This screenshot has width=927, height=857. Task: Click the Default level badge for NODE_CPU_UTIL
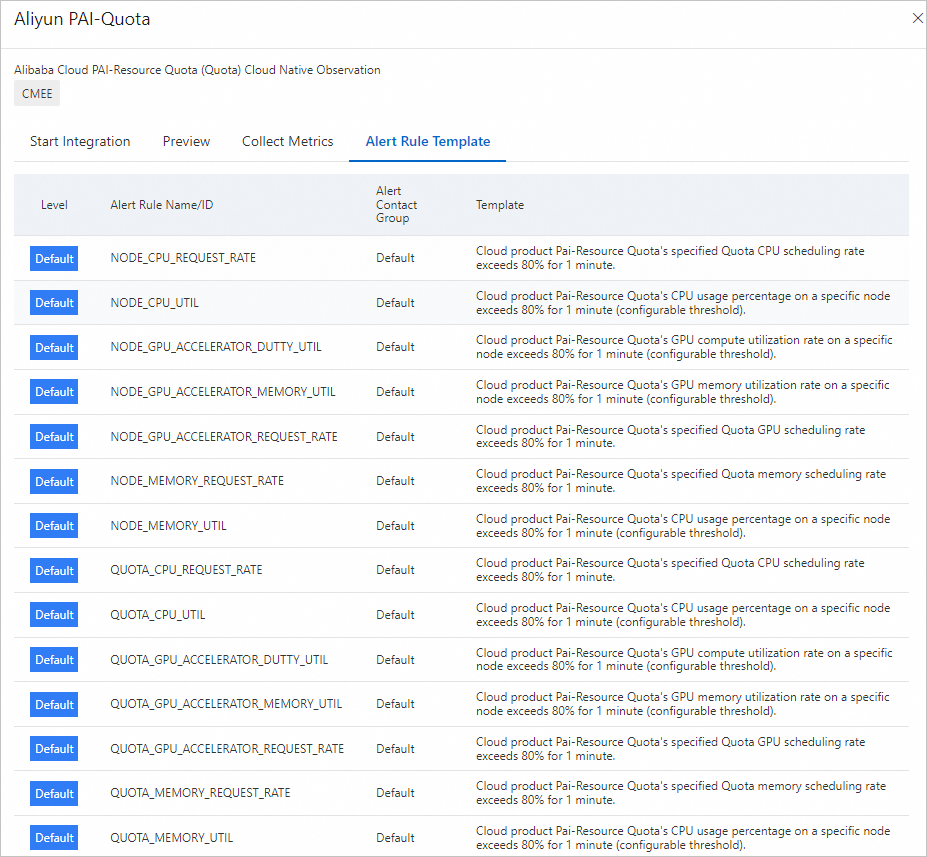tap(54, 303)
